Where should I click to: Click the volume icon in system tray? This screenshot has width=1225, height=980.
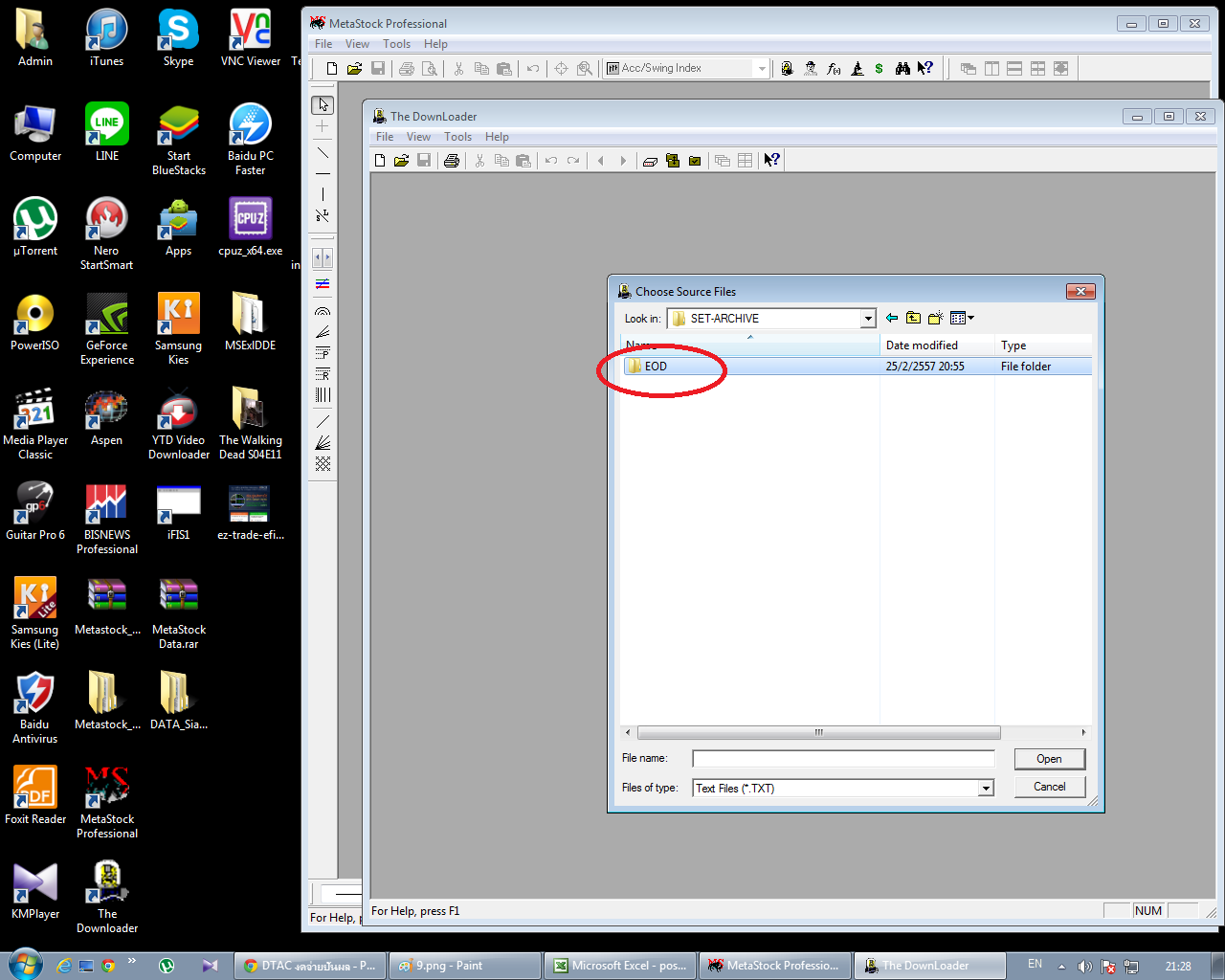point(1084,967)
